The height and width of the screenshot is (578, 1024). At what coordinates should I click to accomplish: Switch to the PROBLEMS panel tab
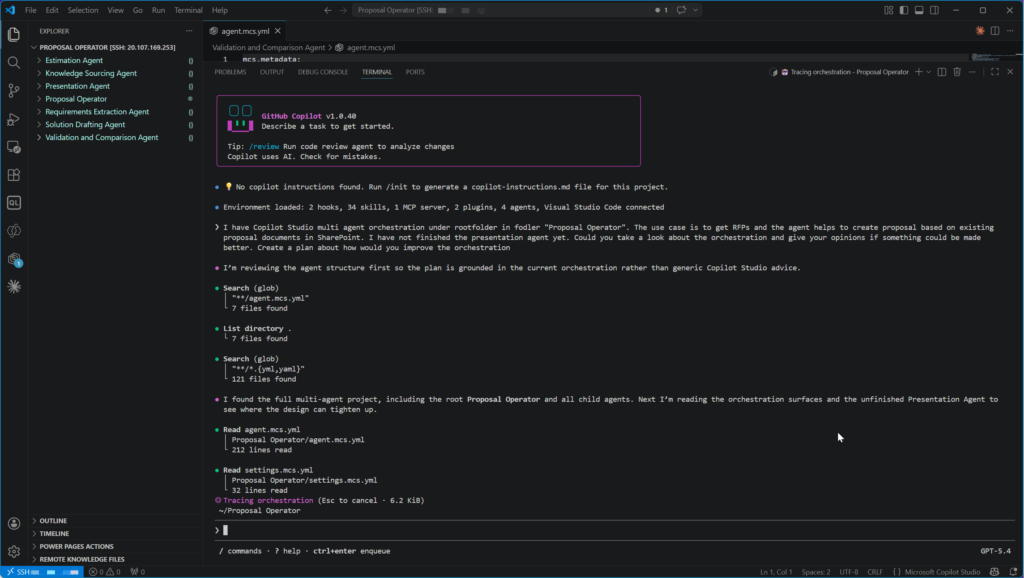(x=230, y=72)
